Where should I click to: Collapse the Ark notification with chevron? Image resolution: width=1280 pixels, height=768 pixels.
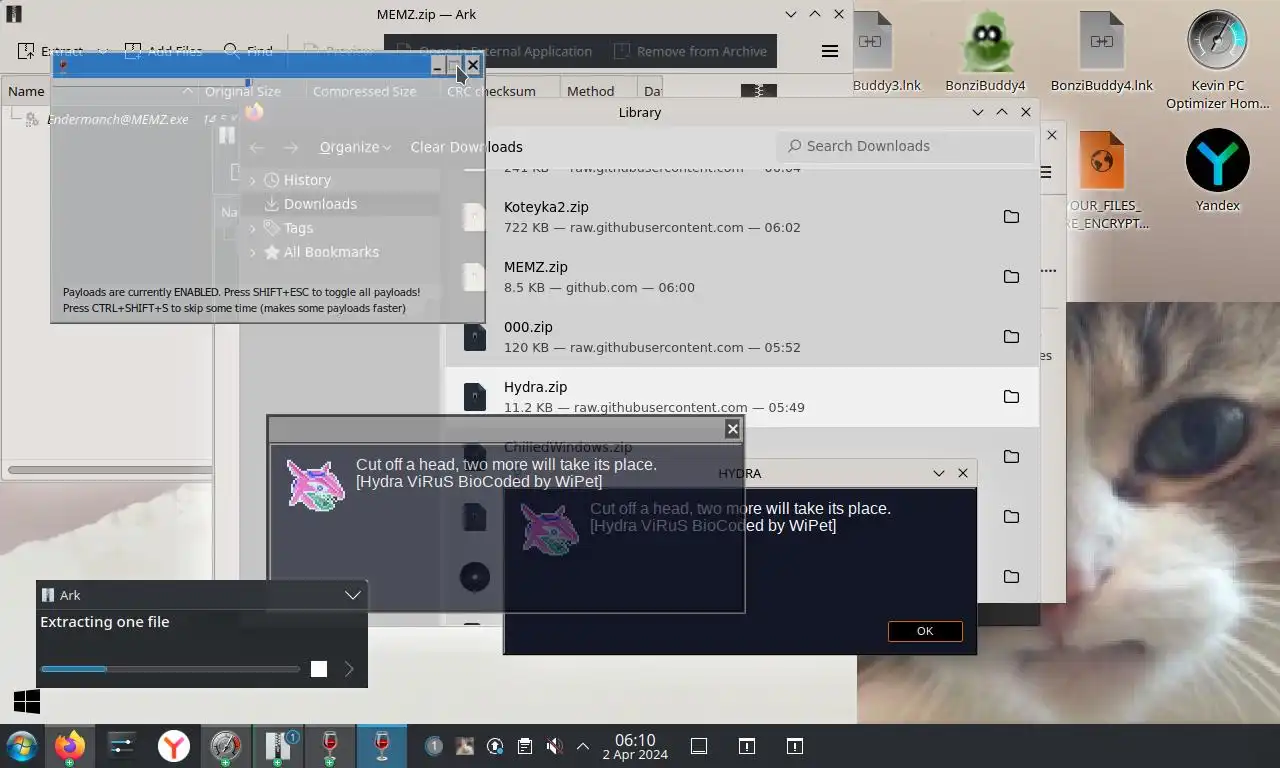[353, 595]
